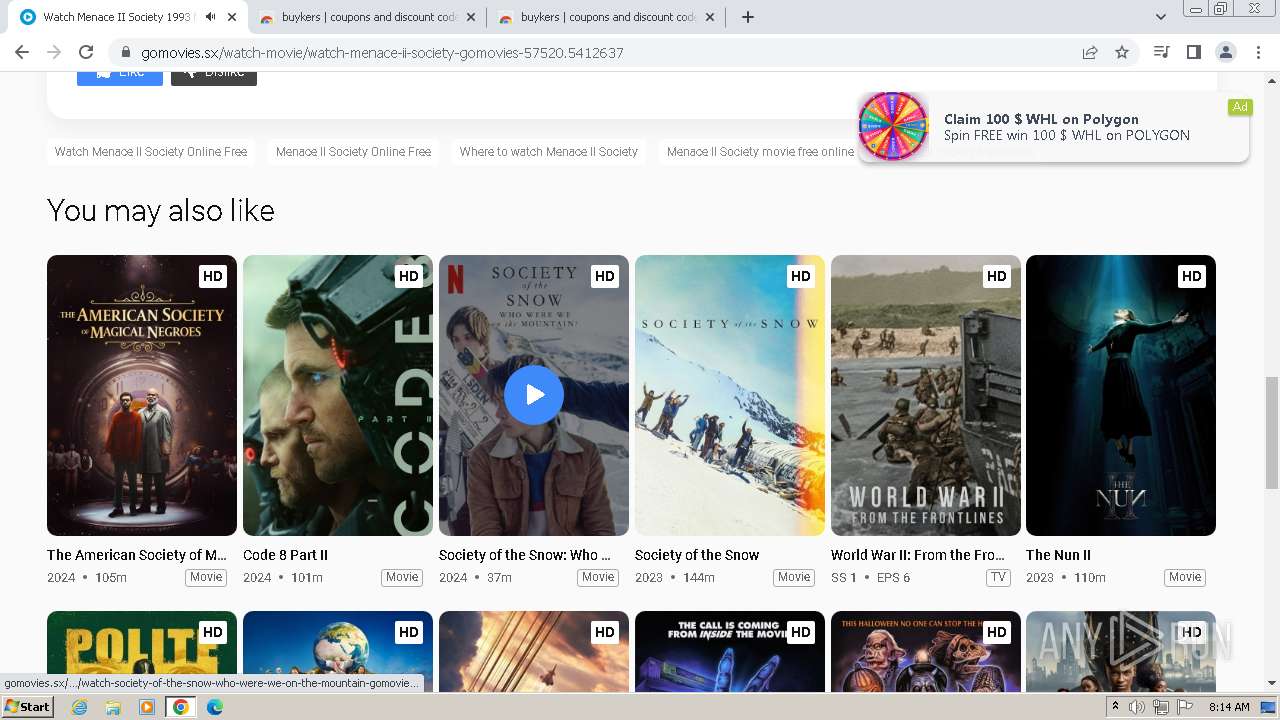
Task: Click the 8:14 AM system clock
Action: point(1229,707)
